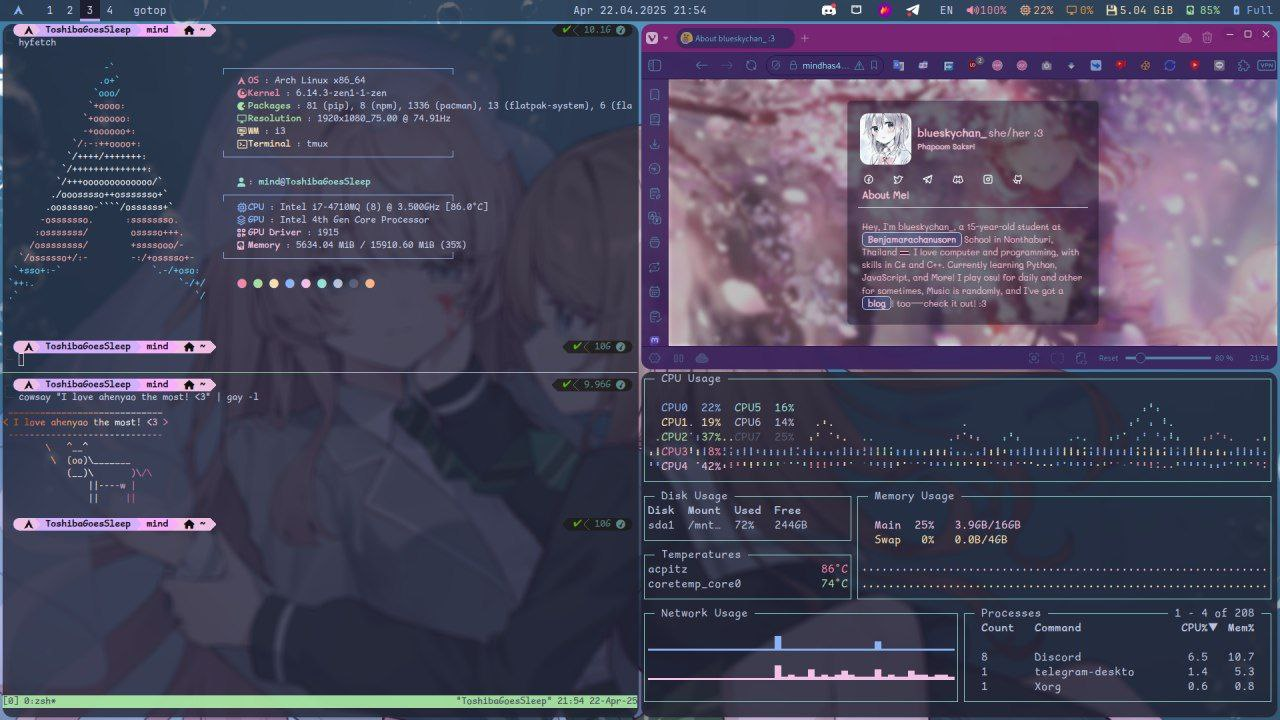Click the sync cloud icon in status bar
This screenshot has height=720, width=1280.
pos(702,358)
